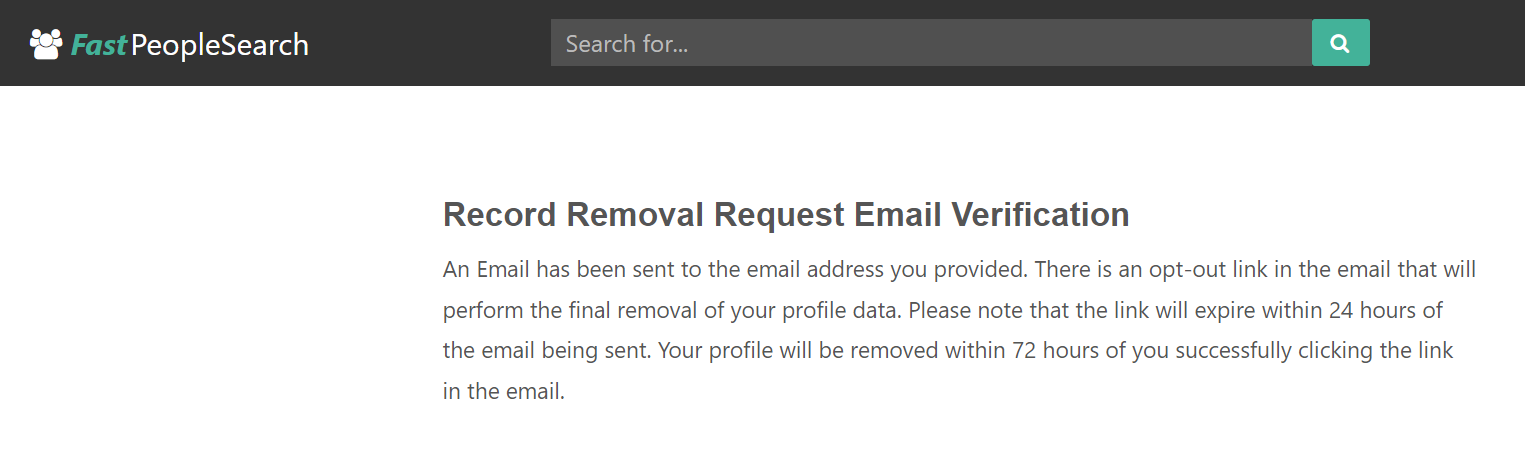Viewport: 1525px width, 474px height.
Task: Submit search with the green button
Action: [1341, 43]
